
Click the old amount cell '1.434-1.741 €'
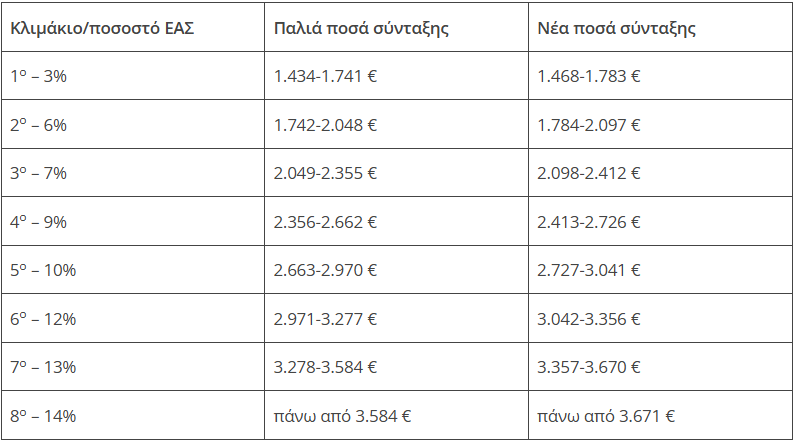[x=325, y=76]
